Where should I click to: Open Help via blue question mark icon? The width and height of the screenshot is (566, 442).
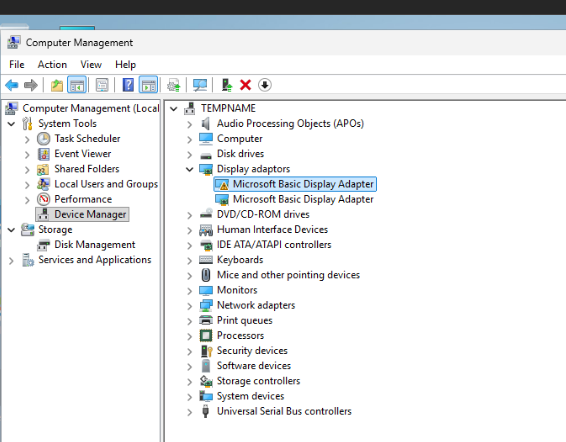(128, 85)
